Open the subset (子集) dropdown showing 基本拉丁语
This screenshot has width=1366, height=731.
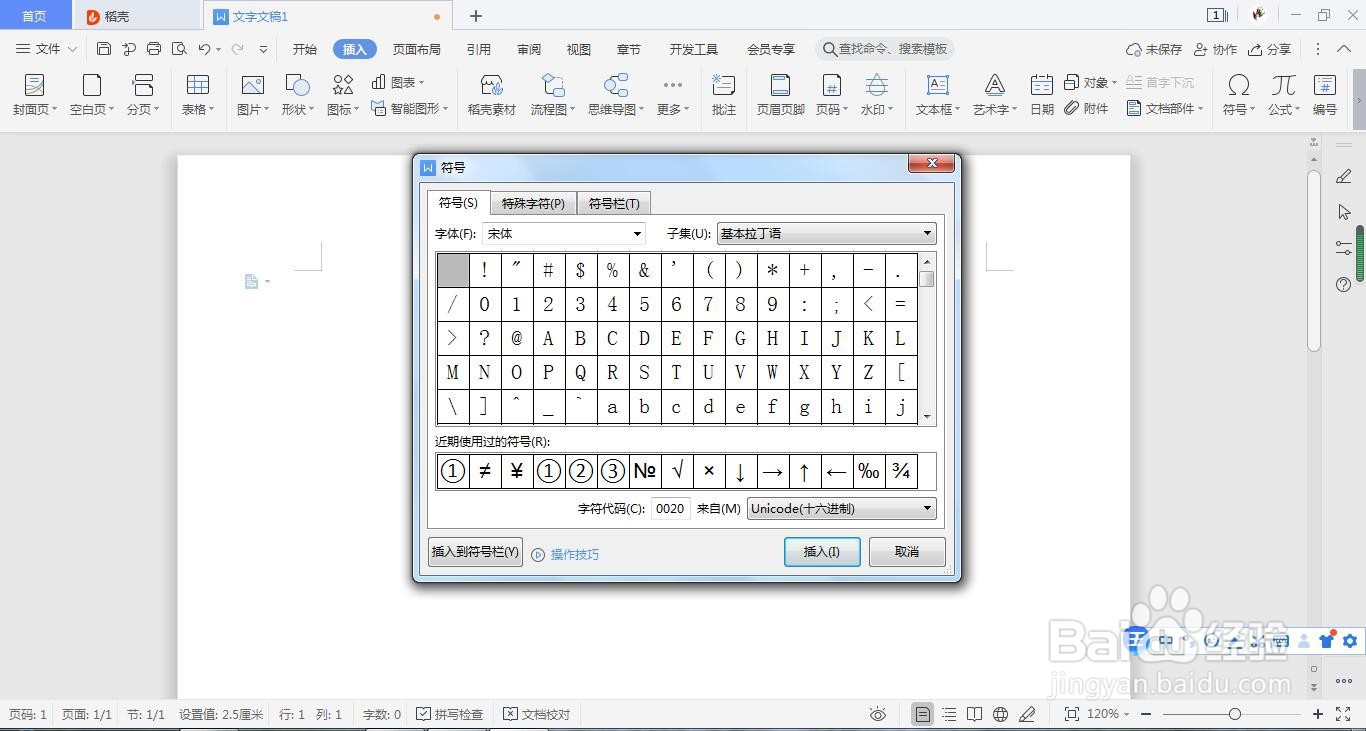click(x=925, y=233)
